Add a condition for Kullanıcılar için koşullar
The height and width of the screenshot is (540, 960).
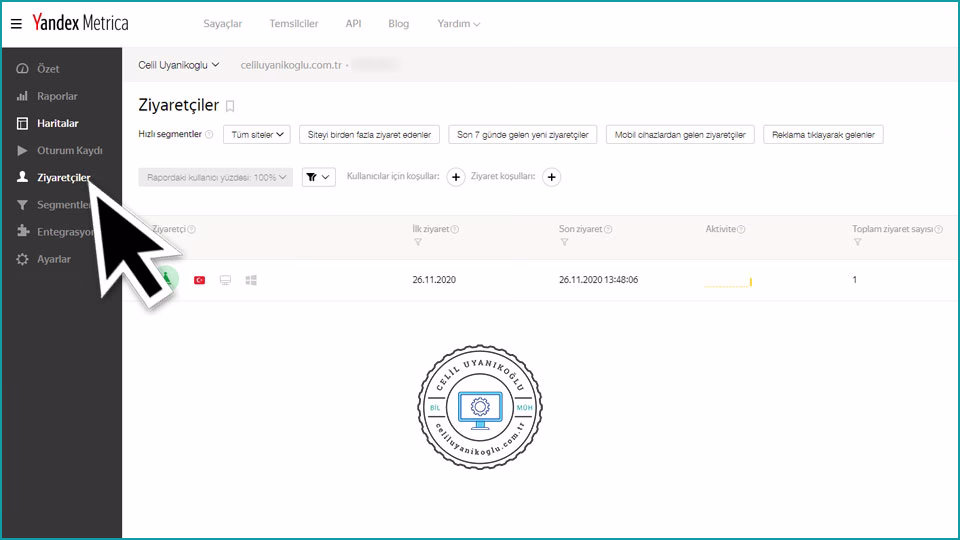pyautogui.click(x=455, y=177)
